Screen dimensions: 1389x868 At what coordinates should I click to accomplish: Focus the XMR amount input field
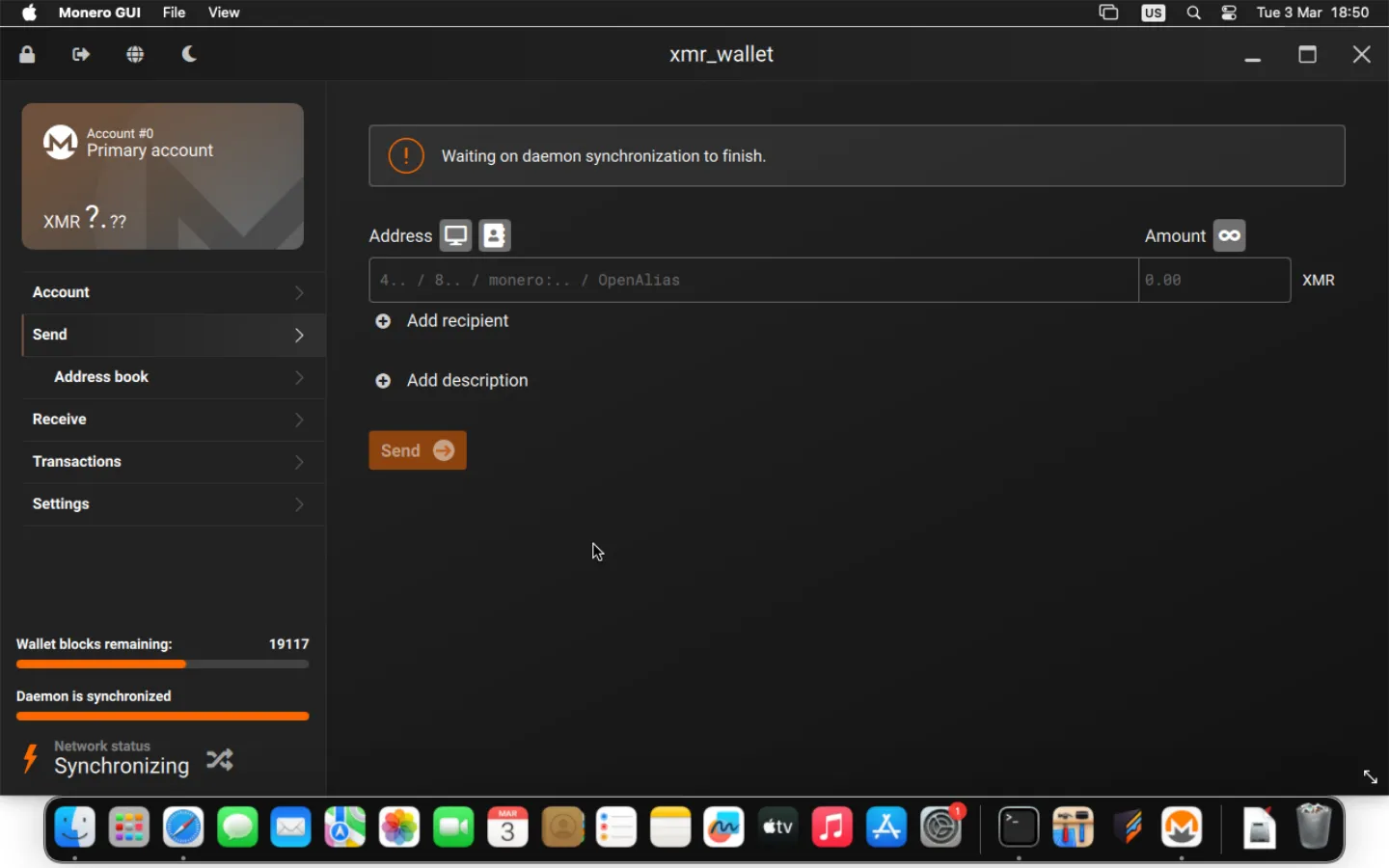click(x=1214, y=280)
